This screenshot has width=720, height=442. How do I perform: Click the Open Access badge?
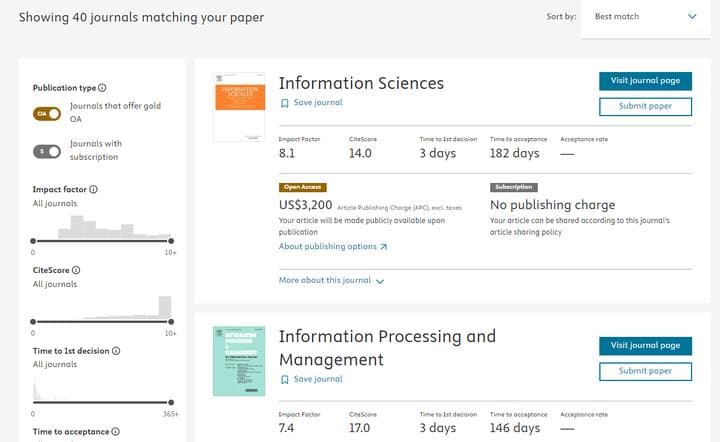click(303, 187)
